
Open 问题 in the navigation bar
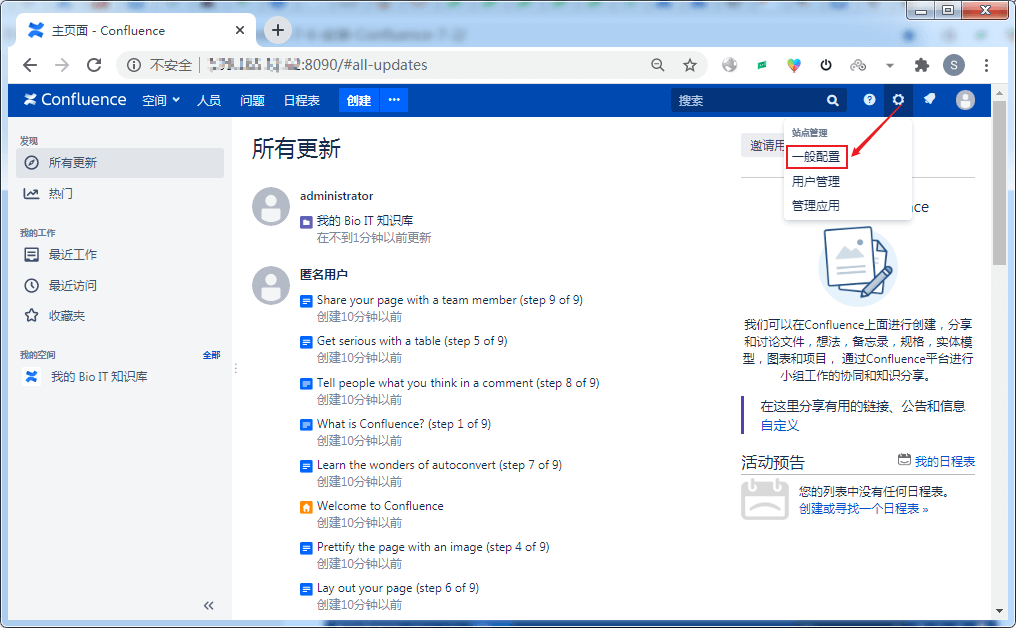pyautogui.click(x=252, y=100)
